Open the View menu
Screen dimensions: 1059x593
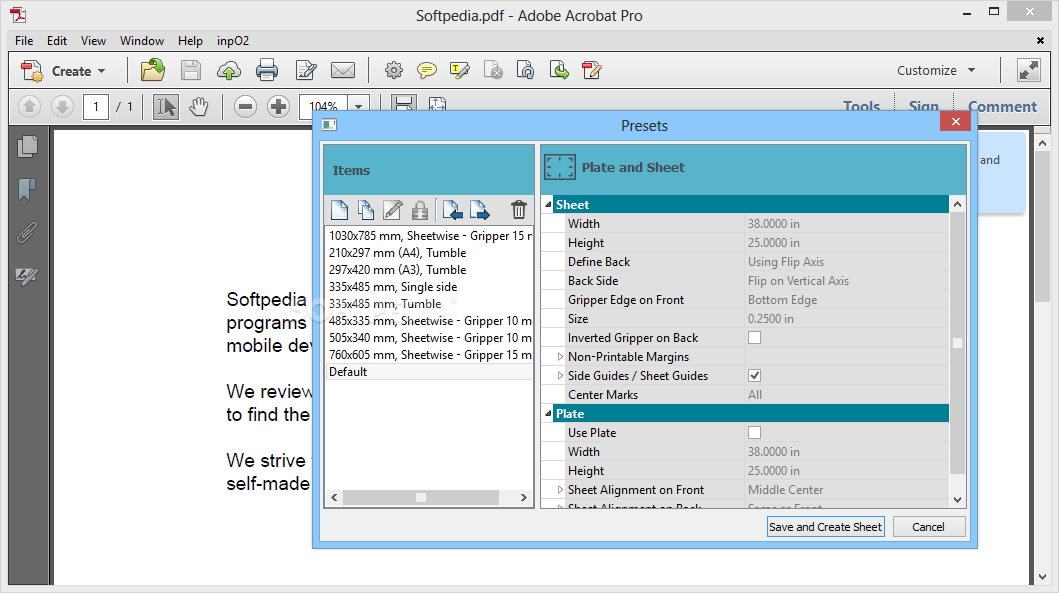tap(93, 41)
